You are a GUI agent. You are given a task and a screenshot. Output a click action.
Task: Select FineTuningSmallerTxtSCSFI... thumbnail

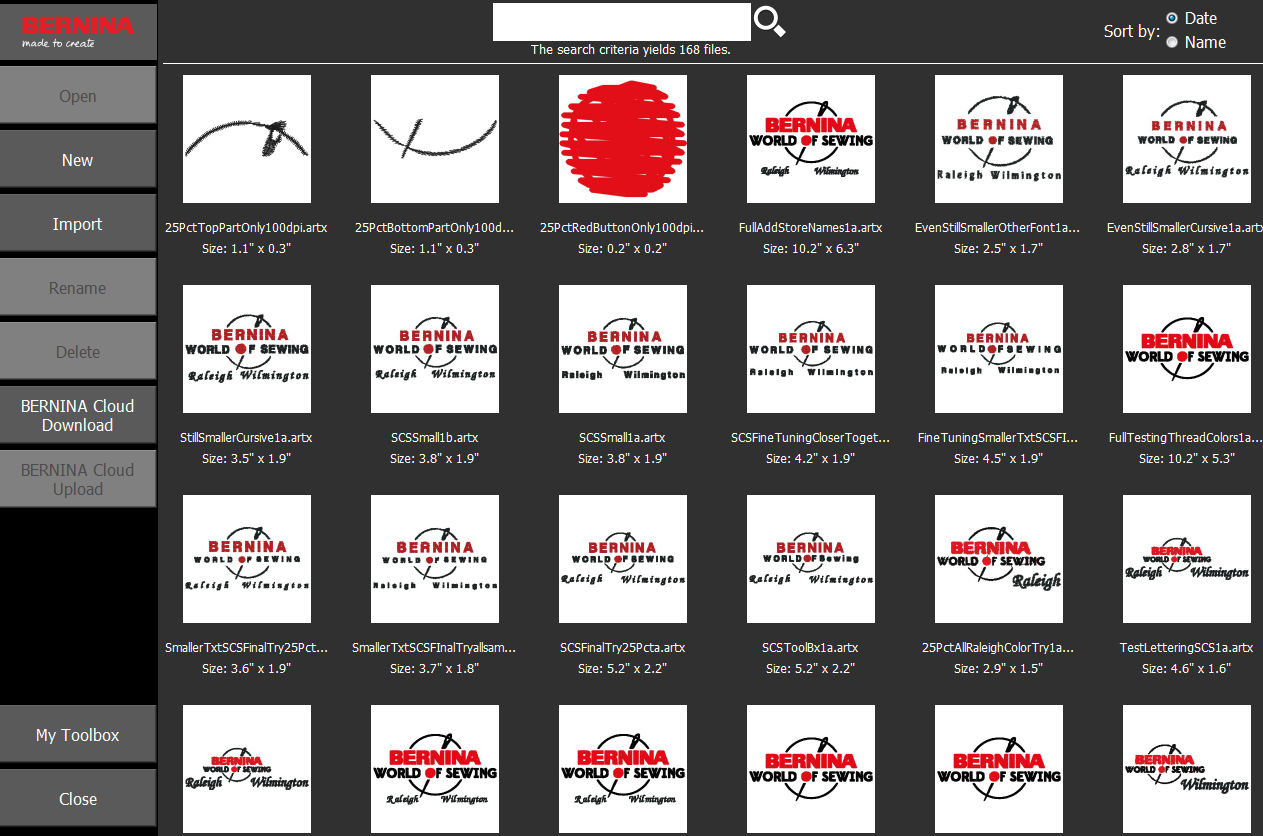coord(999,349)
